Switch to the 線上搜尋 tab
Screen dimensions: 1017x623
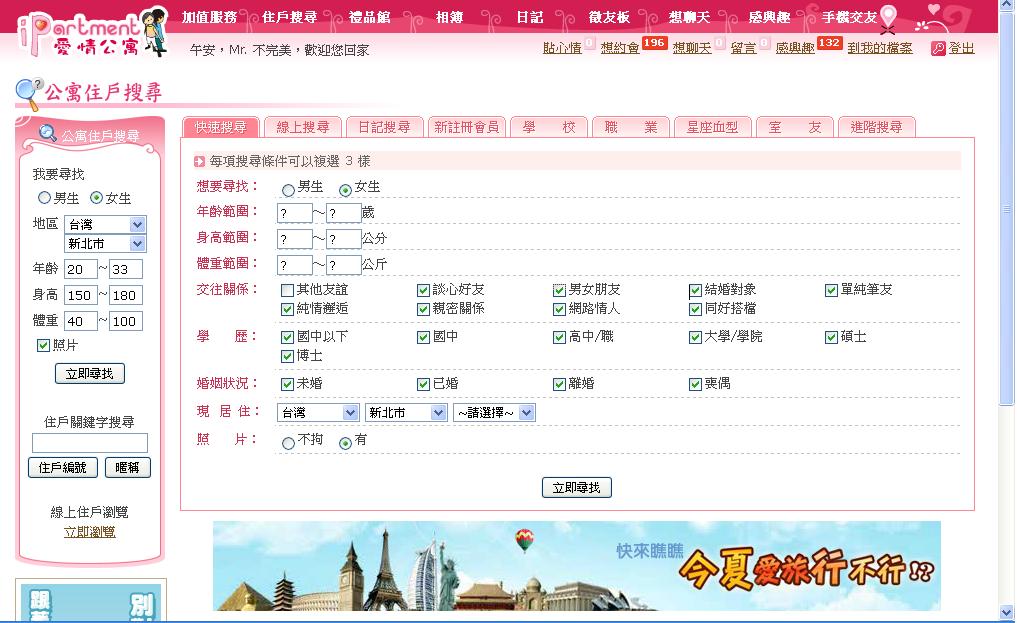[302, 127]
